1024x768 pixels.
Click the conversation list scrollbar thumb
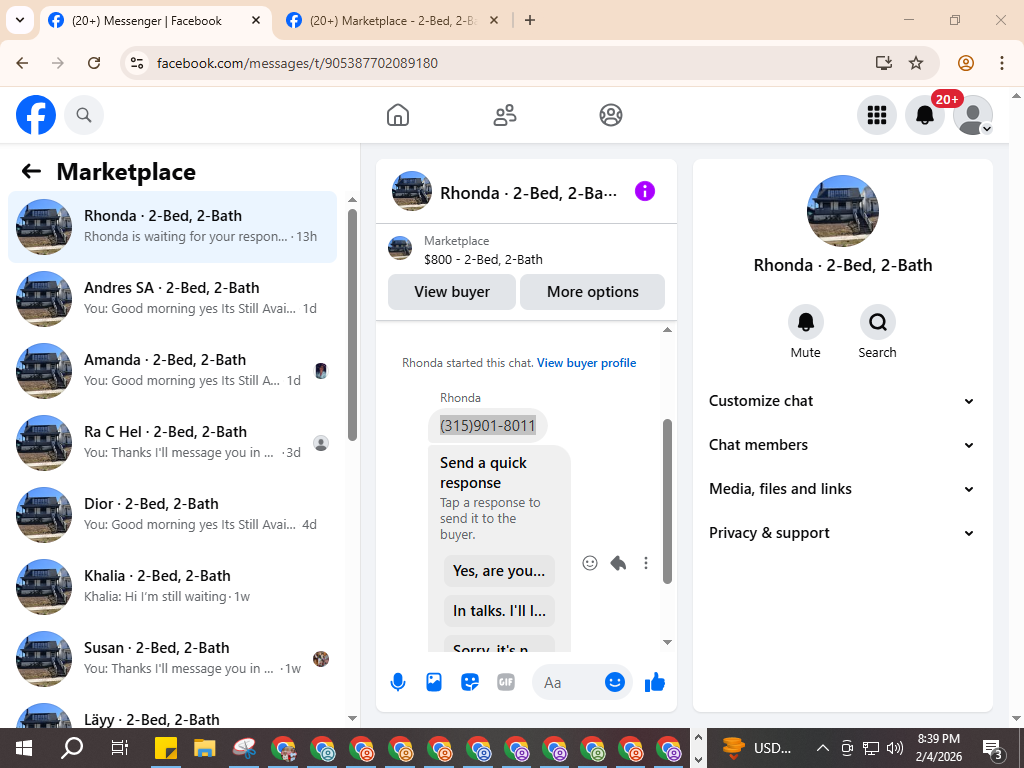353,325
